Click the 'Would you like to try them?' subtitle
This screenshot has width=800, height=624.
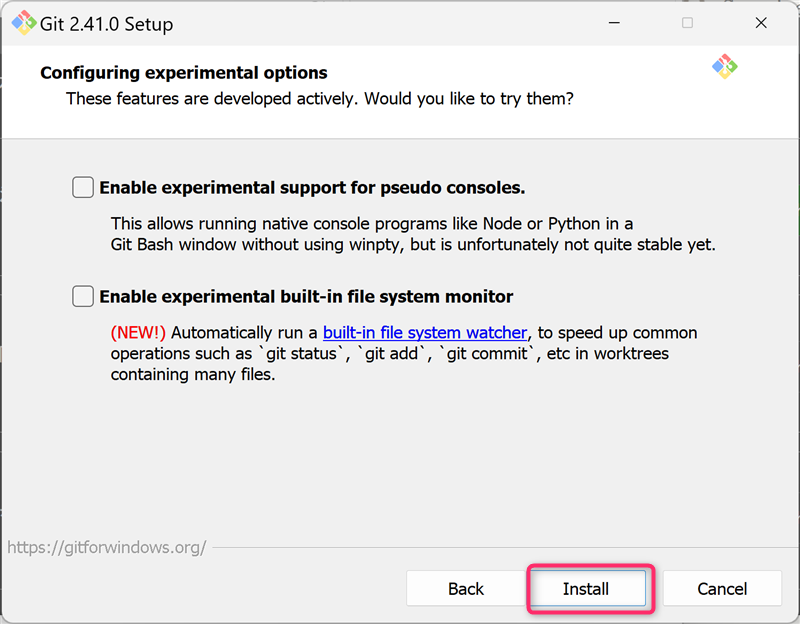[x=468, y=99]
